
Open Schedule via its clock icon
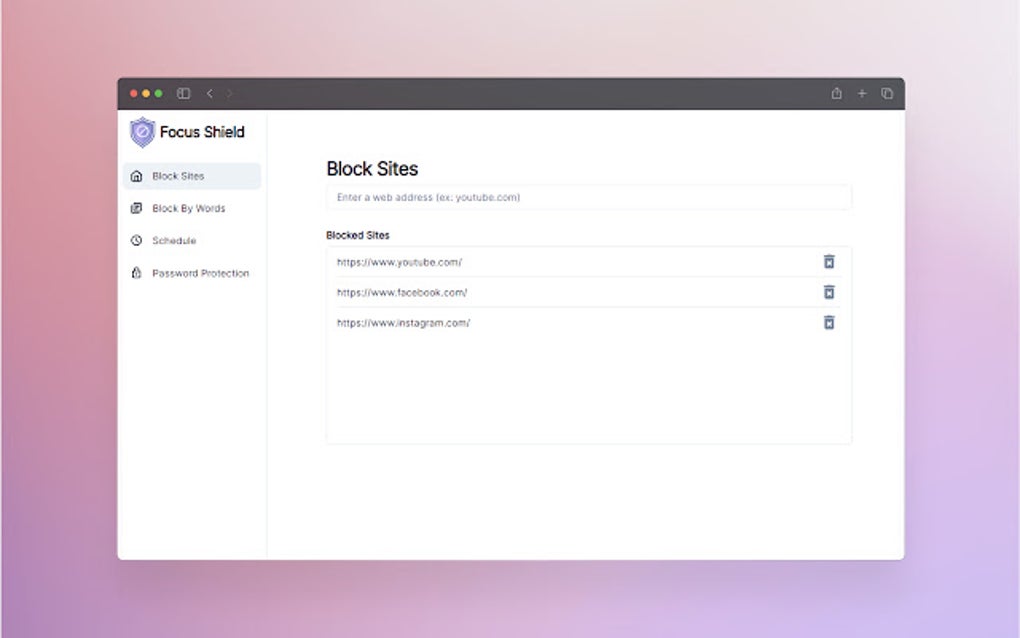(136, 240)
